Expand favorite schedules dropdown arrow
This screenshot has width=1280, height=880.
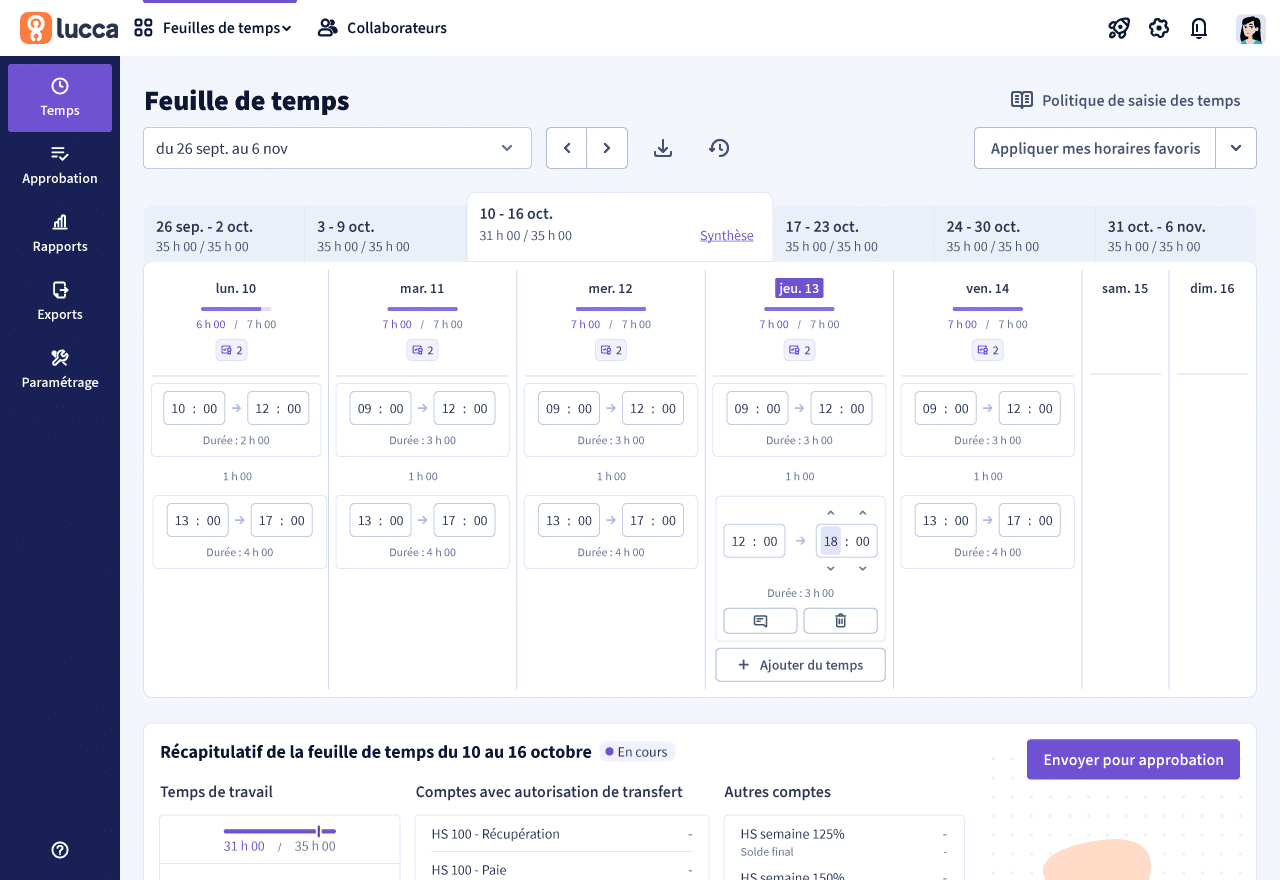1236,148
